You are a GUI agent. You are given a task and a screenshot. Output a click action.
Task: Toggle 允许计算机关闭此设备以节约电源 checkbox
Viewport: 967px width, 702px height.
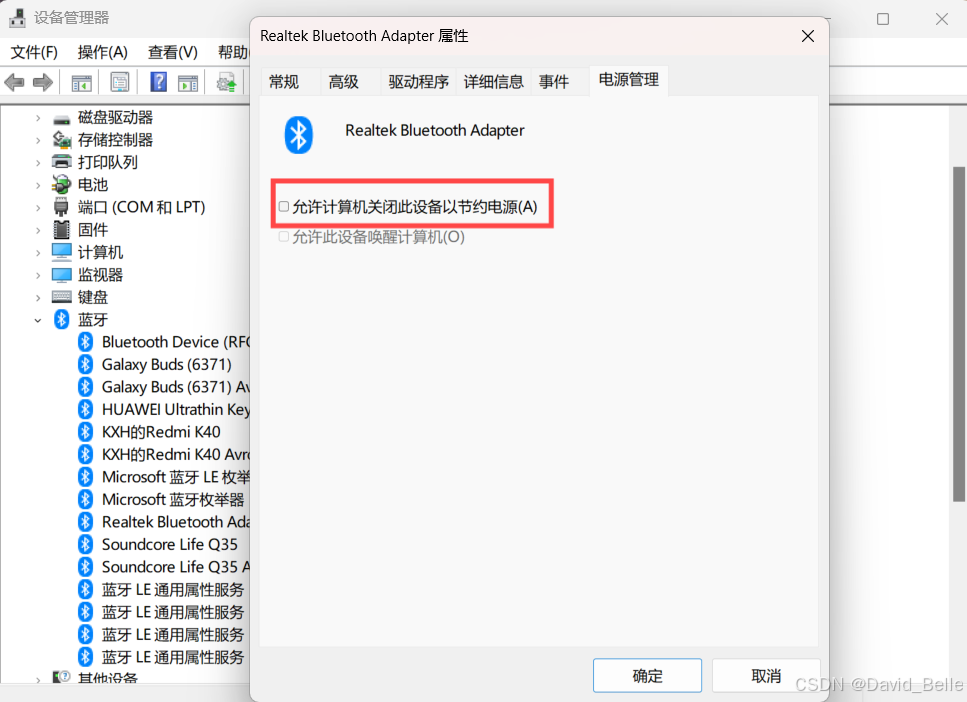tap(284, 207)
